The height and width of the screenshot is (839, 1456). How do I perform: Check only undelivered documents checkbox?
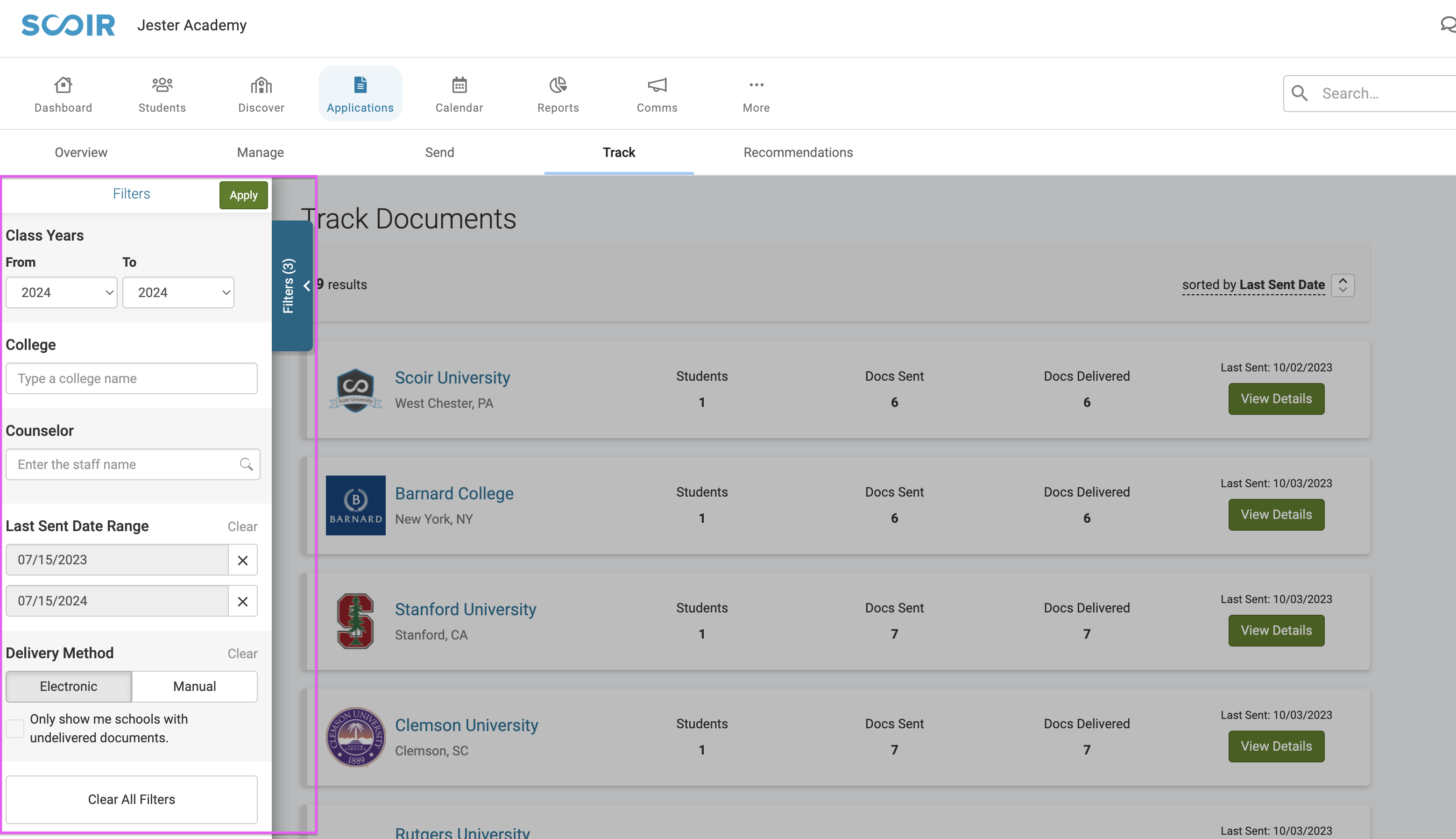(x=15, y=728)
